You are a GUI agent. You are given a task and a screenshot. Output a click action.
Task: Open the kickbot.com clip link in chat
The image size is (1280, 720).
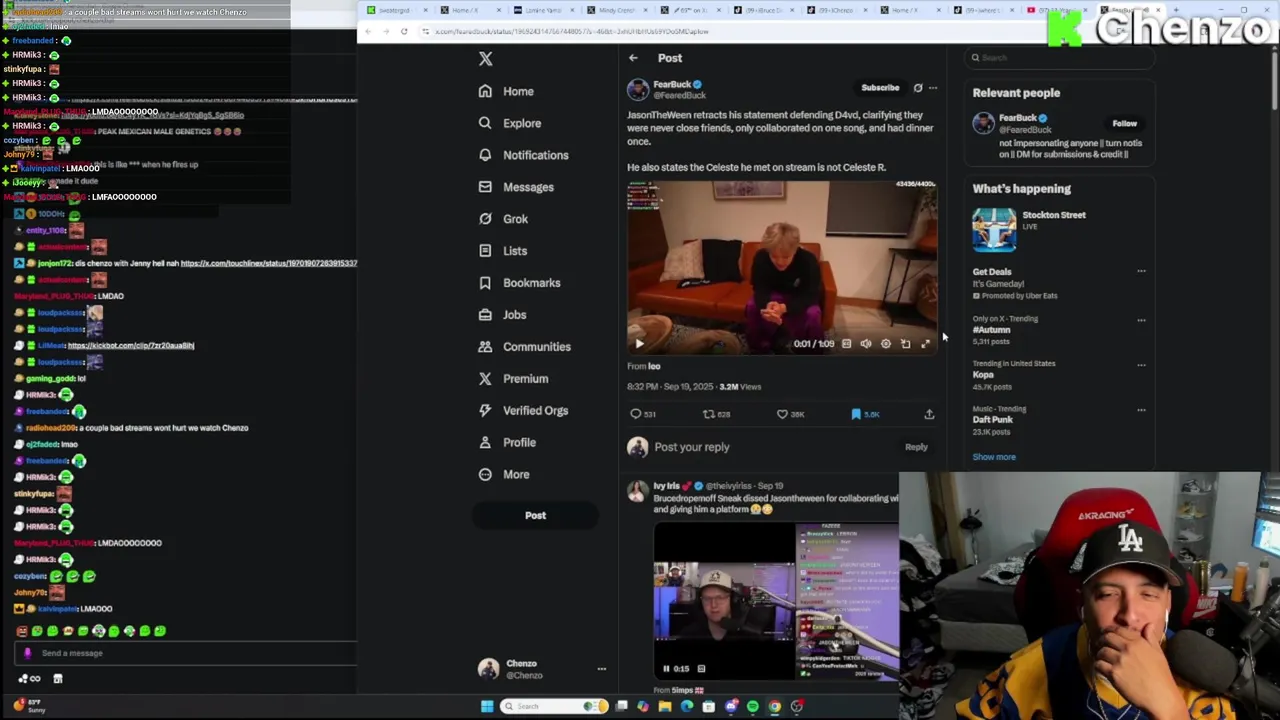click(131, 346)
